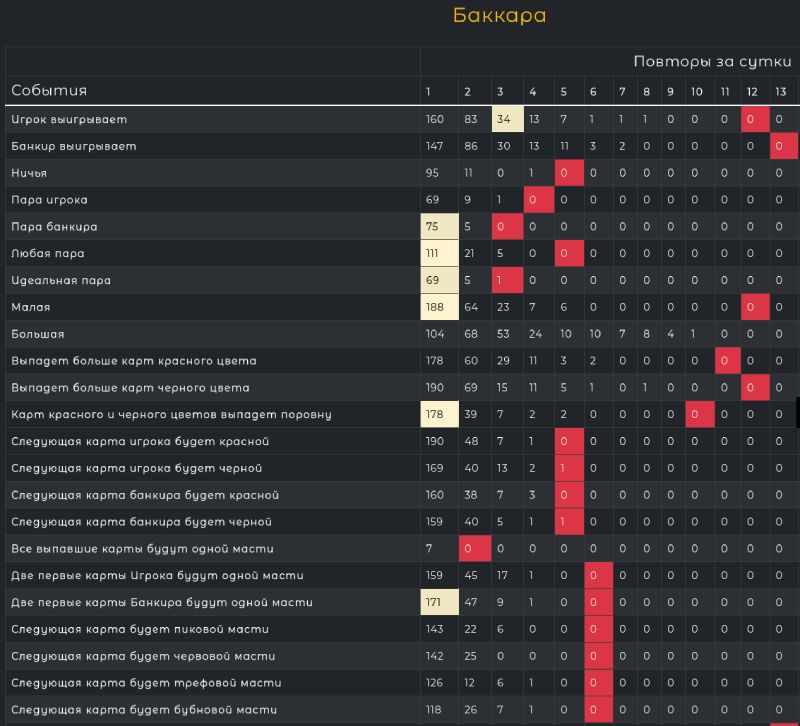
Task: Click highlighted 188 cell in Малая row
Action: pos(438,307)
